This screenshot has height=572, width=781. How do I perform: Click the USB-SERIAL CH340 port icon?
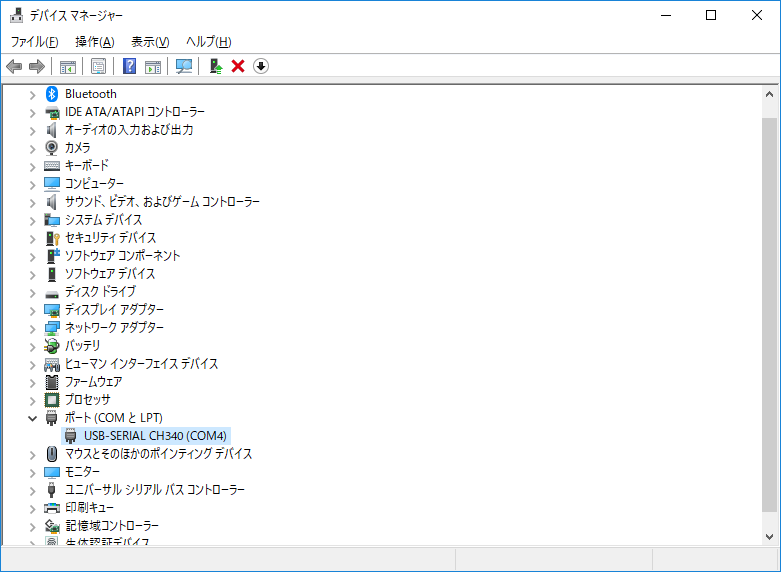[x=71, y=435]
